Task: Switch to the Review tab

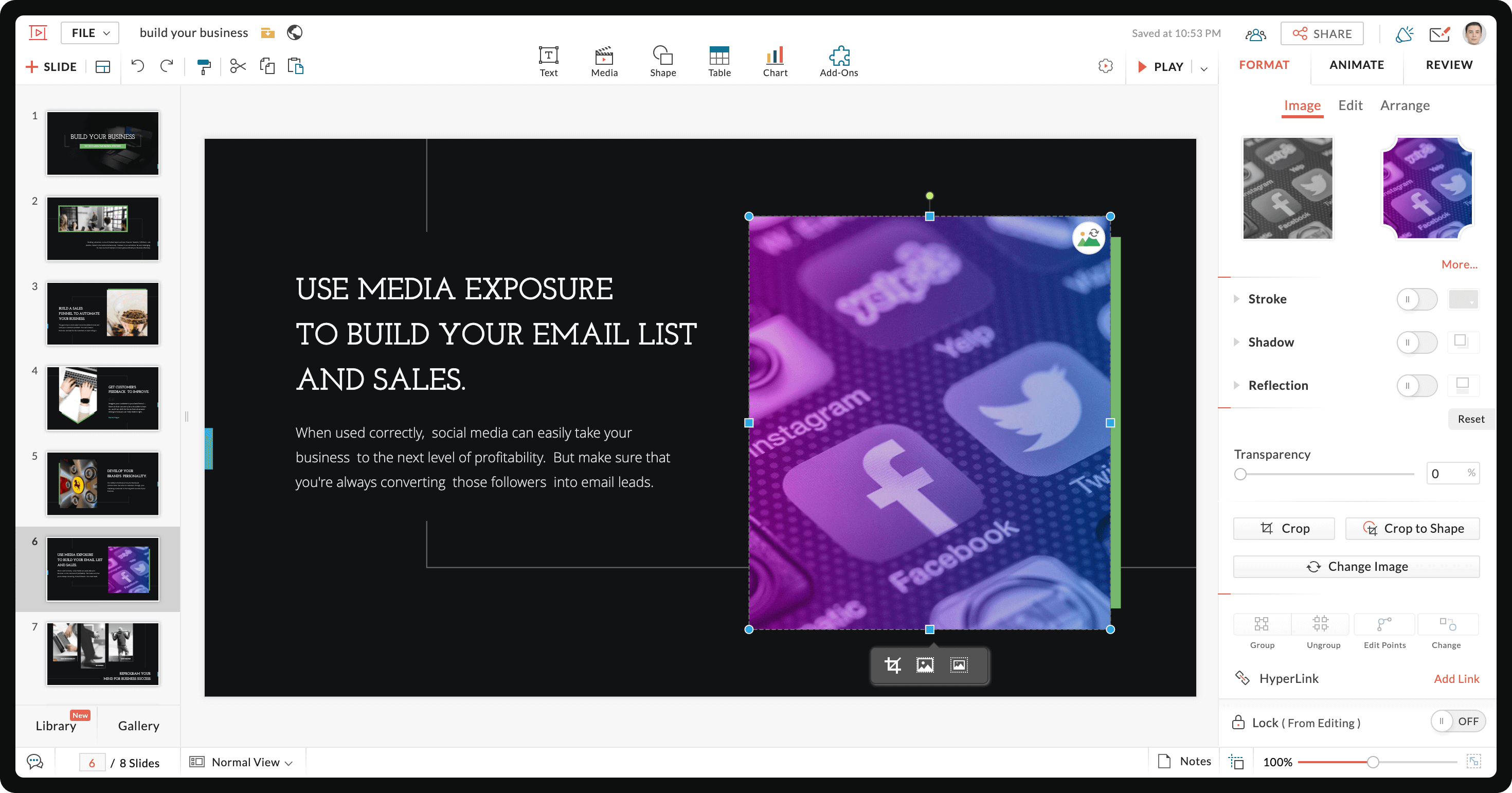Action: coord(1449,65)
